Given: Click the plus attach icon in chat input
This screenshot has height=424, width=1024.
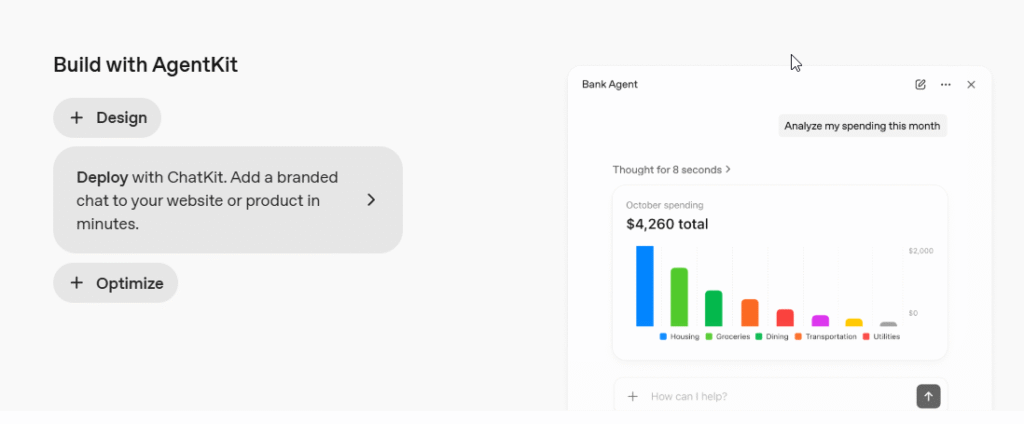Looking at the screenshot, I should (632, 397).
